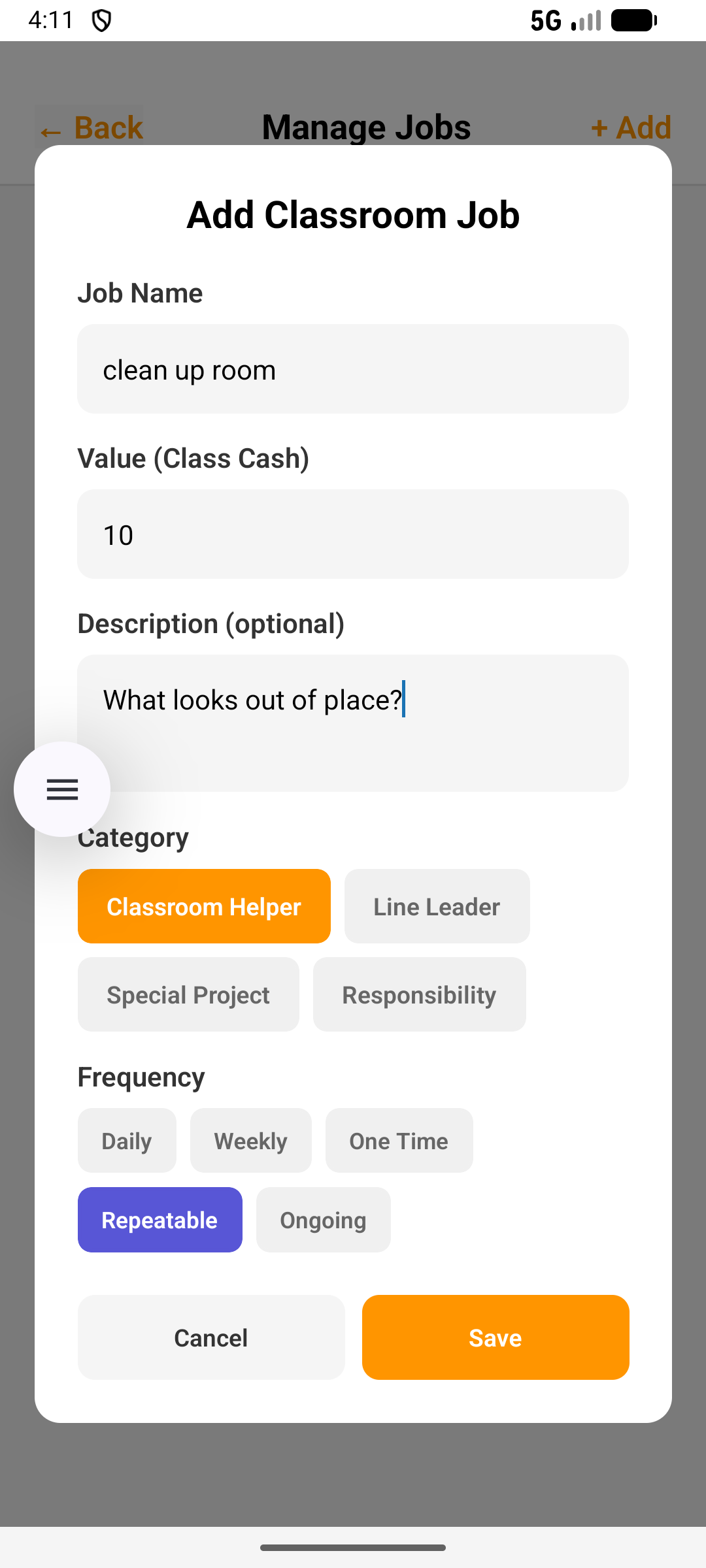The width and height of the screenshot is (706, 1568).
Task: Choose the Line Leader category
Action: (437, 906)
